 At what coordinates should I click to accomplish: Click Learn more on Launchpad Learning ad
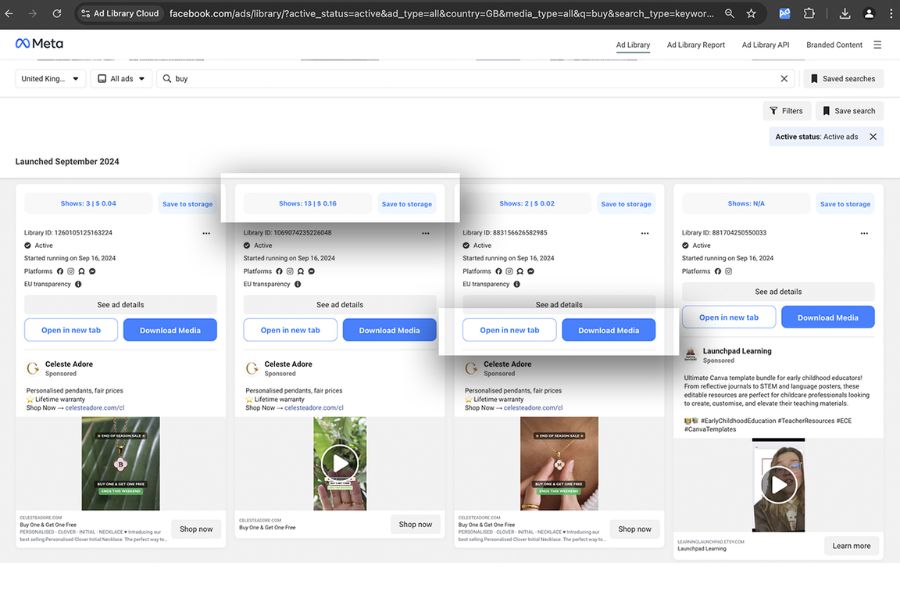[851, 545]
